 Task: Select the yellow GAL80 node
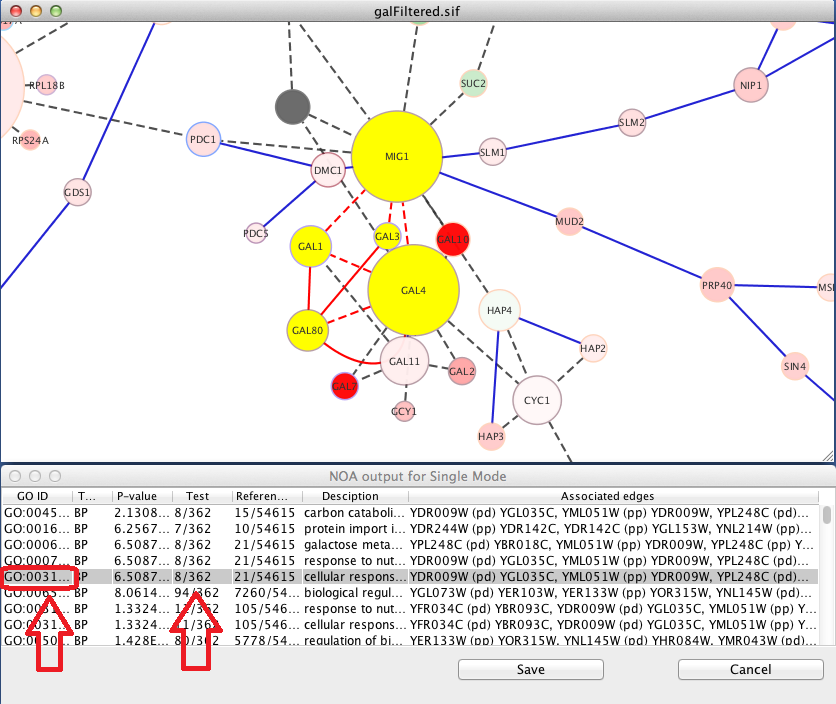[x=307, y=329]
